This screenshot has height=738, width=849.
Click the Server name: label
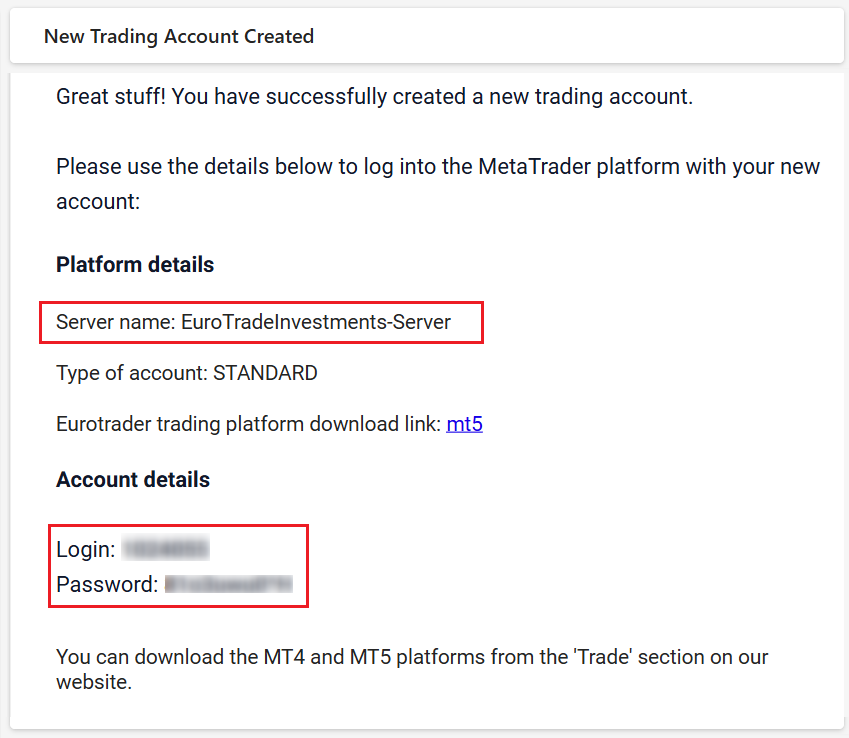(116, 322)
